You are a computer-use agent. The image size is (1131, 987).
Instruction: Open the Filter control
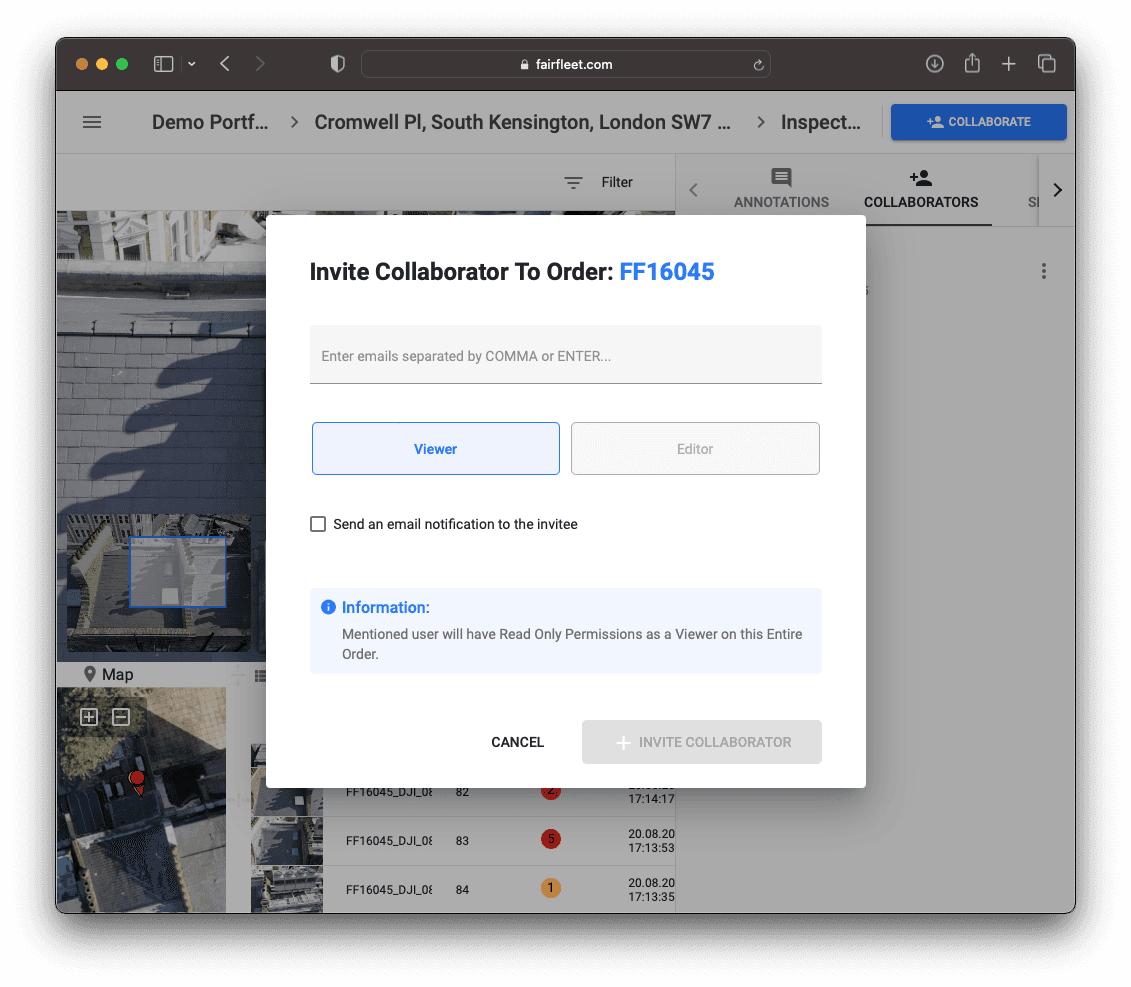(599, 183)
